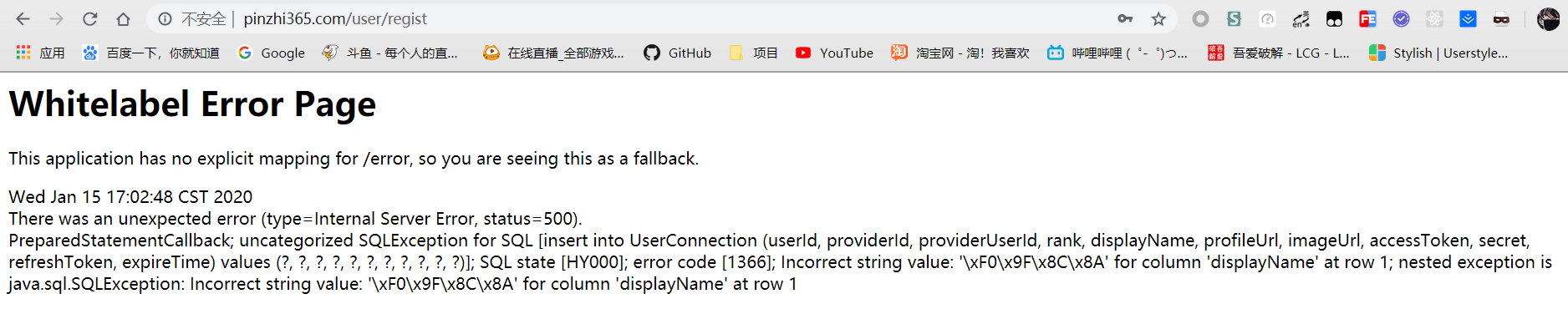Open the React DevTools extension icon

pos(1435,18)
